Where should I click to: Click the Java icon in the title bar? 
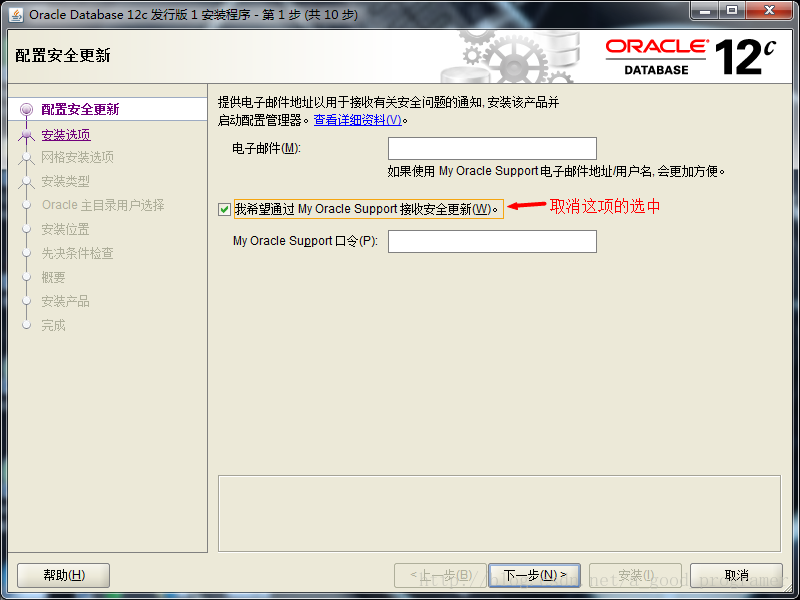click(15, 14)
